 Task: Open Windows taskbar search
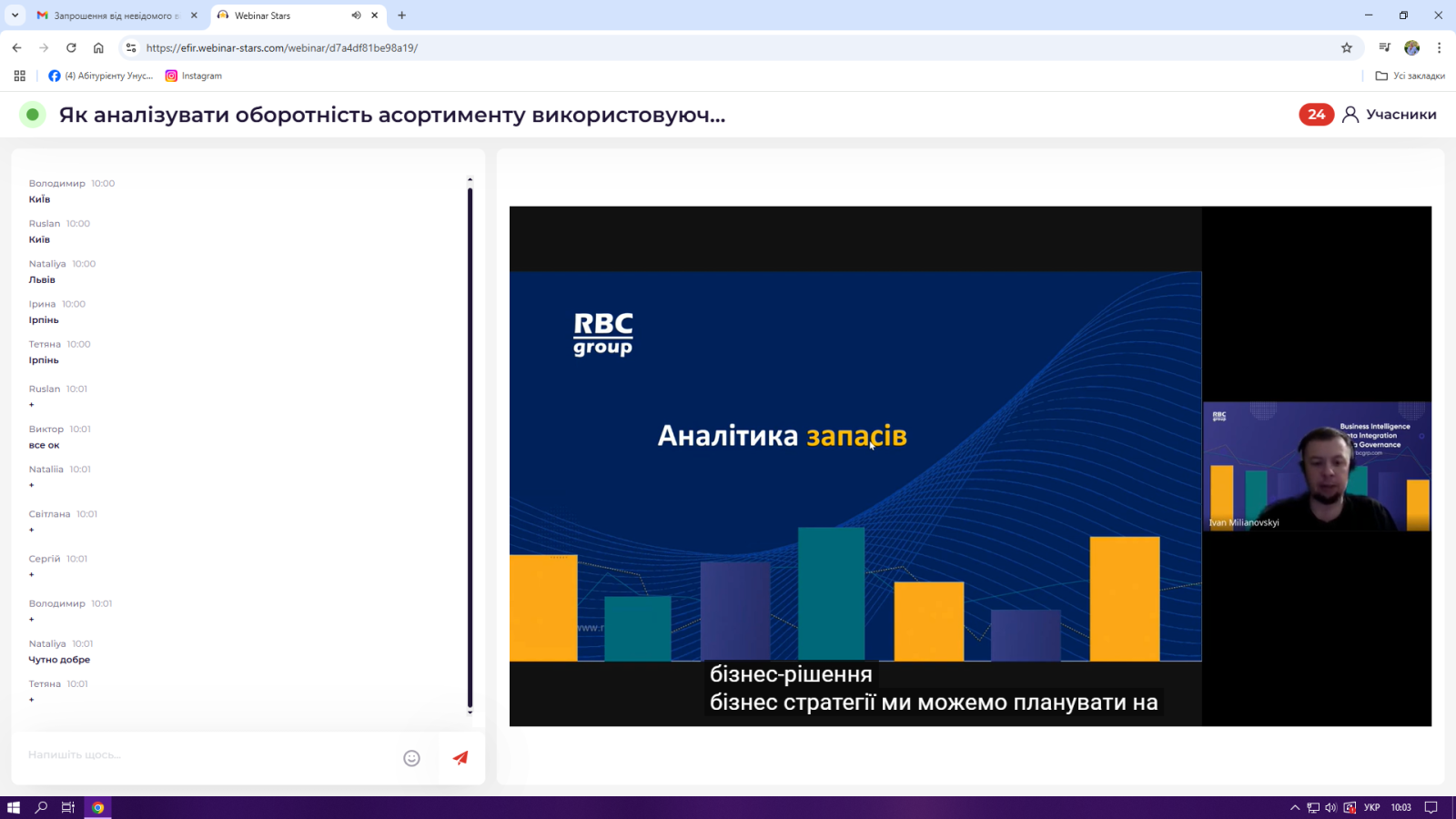(41, 807)
